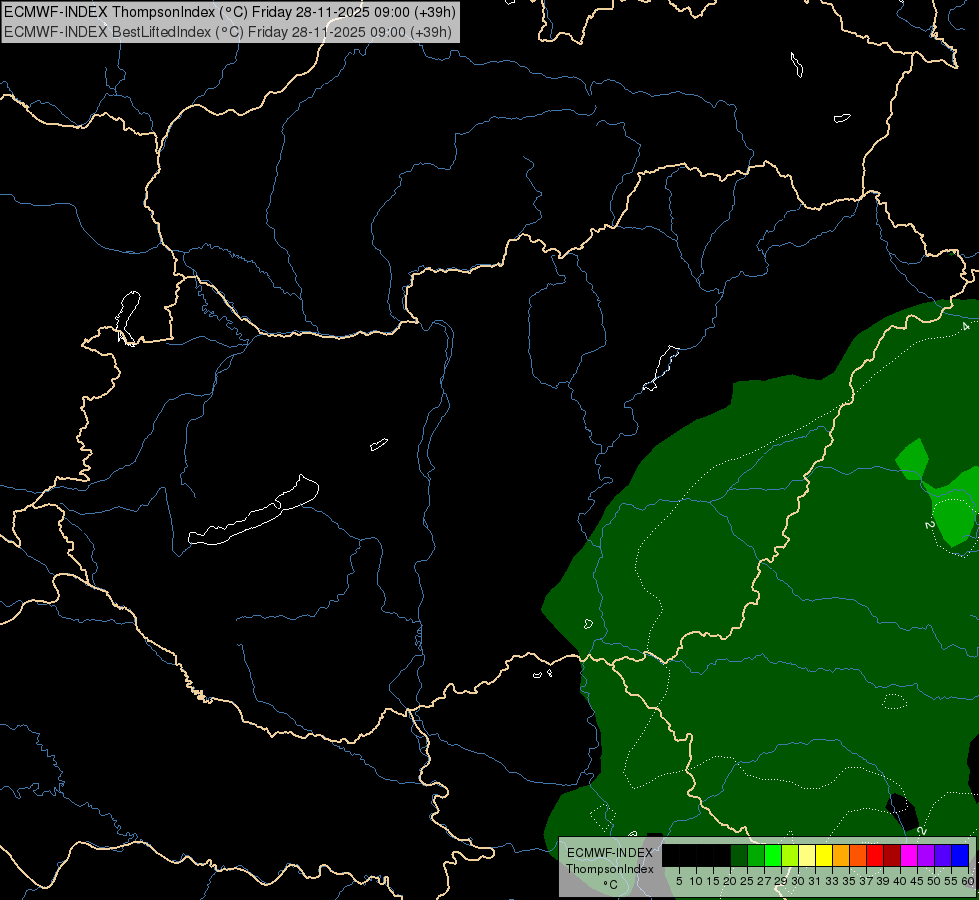Click the legend tick label 25
The image size is (979, 900).
click(747, 881)
